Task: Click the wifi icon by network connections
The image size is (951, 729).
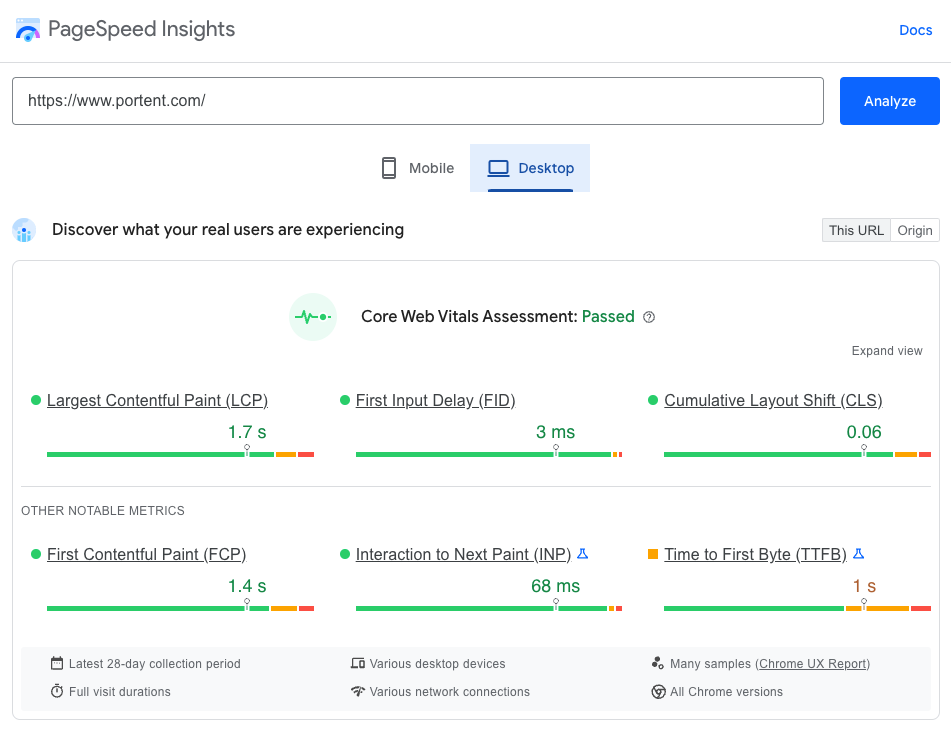Action: 358,691
